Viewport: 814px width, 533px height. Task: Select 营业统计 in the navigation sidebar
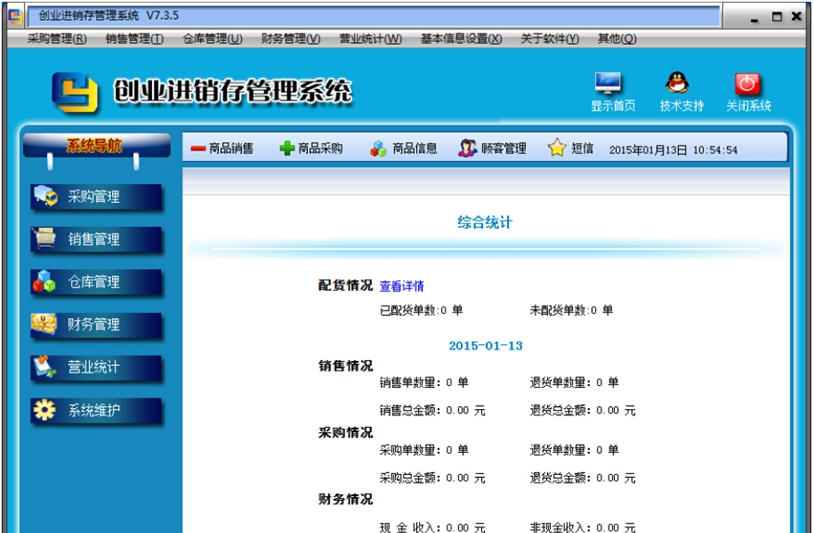[96, 367]
